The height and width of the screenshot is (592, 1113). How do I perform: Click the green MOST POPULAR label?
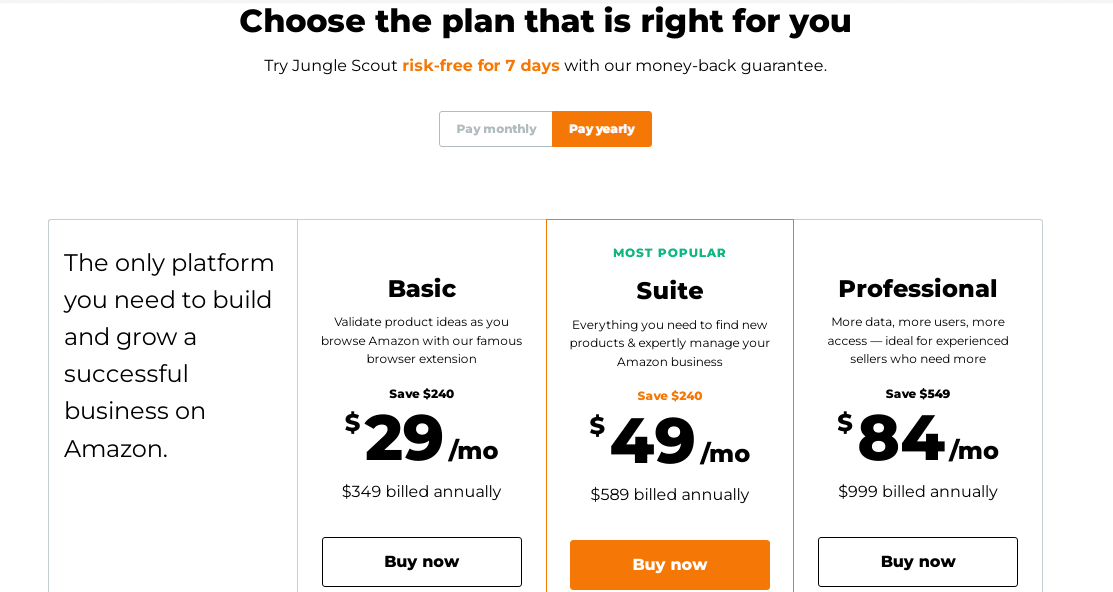coord(670,253)
